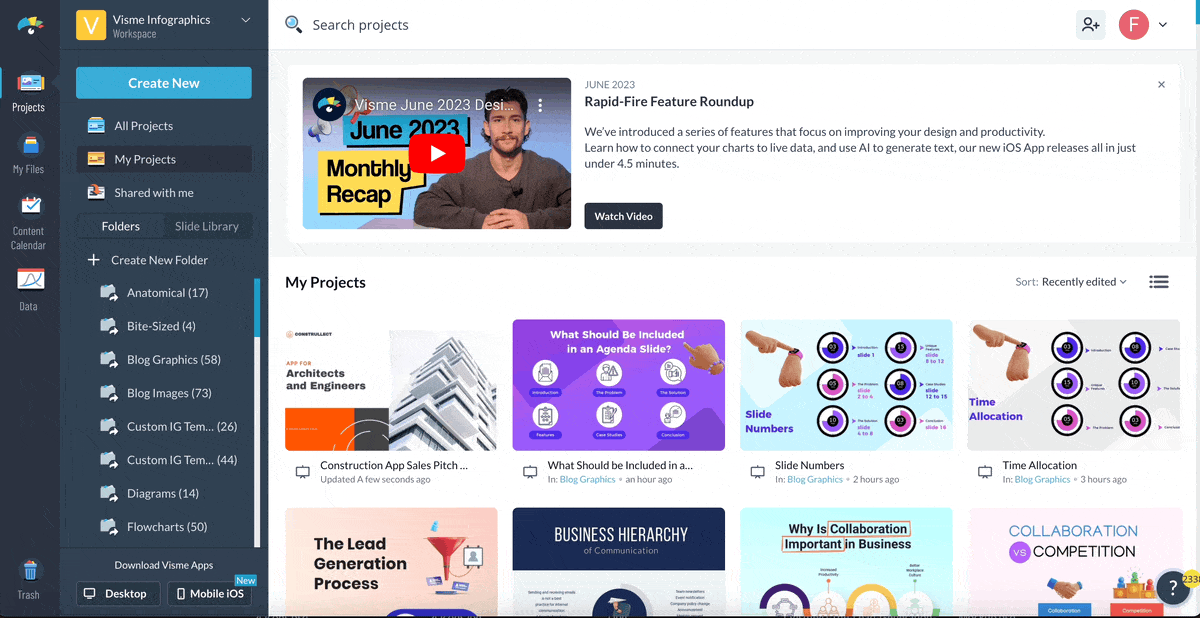Play the Monthly Recap YouTube video
Image resolution: width=1200 pixels, height=618 pixels.
pos(437,153)
